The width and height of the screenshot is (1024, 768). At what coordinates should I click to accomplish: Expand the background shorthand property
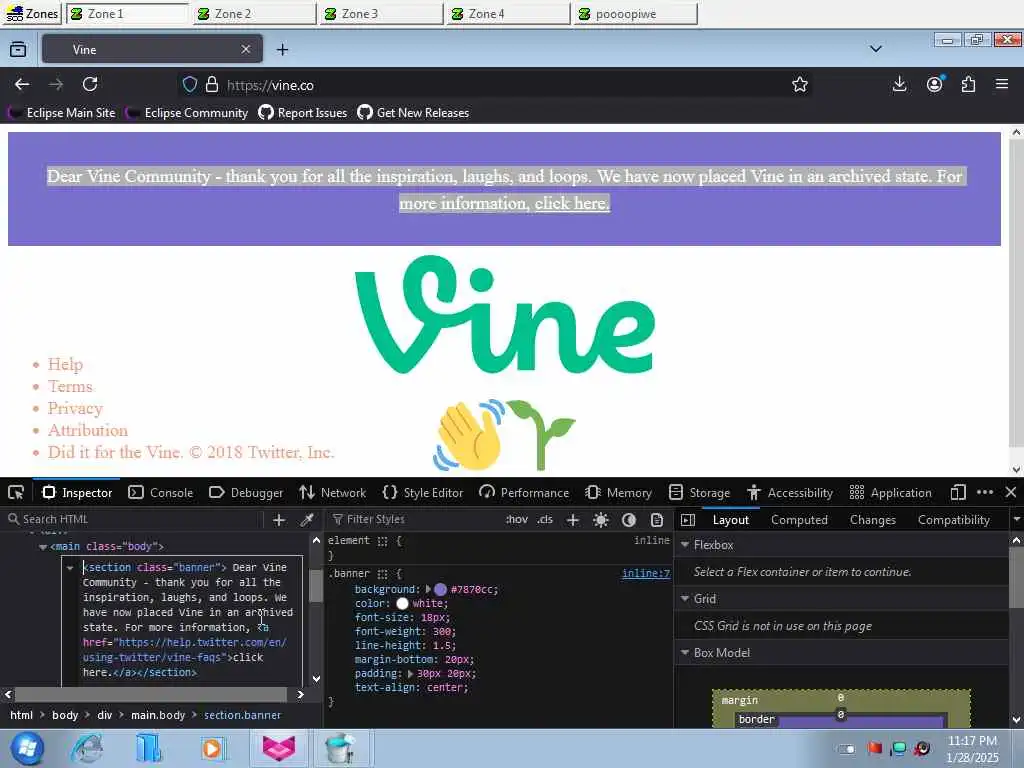coord(428,589)
